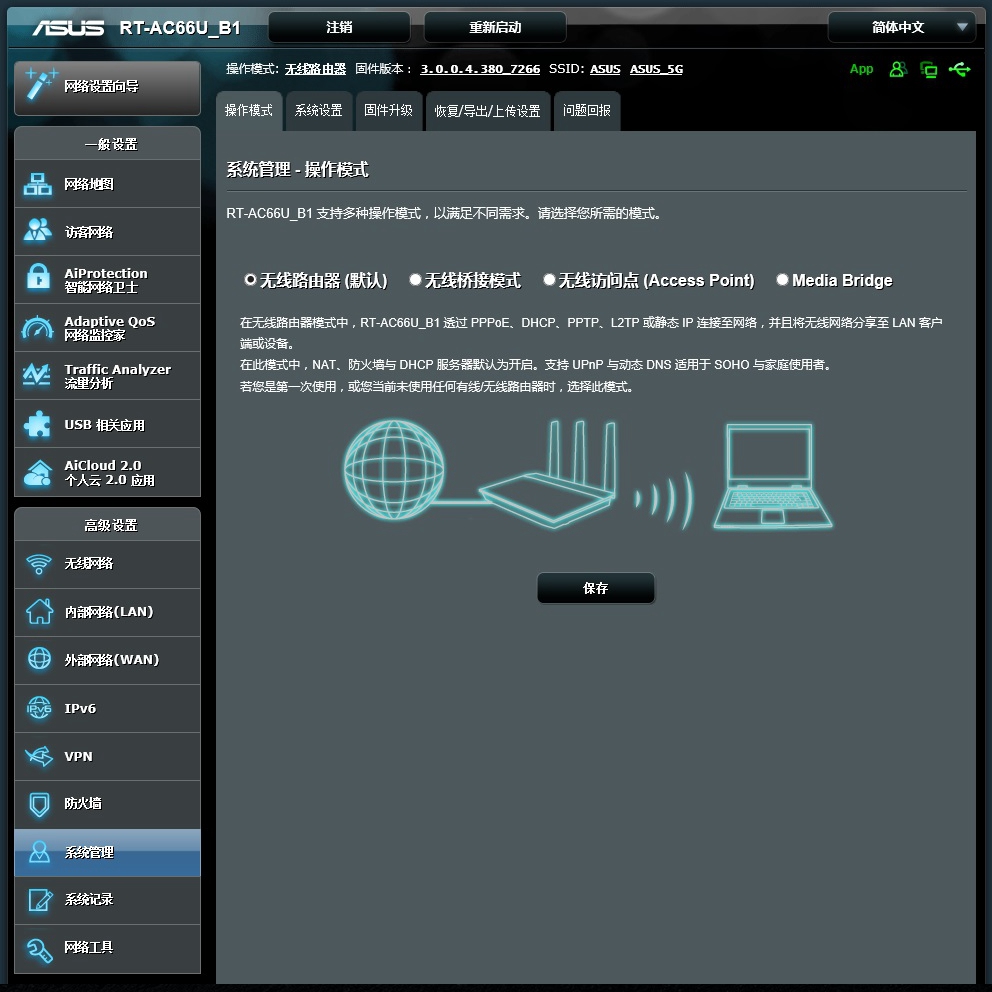Expand the 简体中文 language dropdown
The image size is (992, 992).
pos(901,27)
